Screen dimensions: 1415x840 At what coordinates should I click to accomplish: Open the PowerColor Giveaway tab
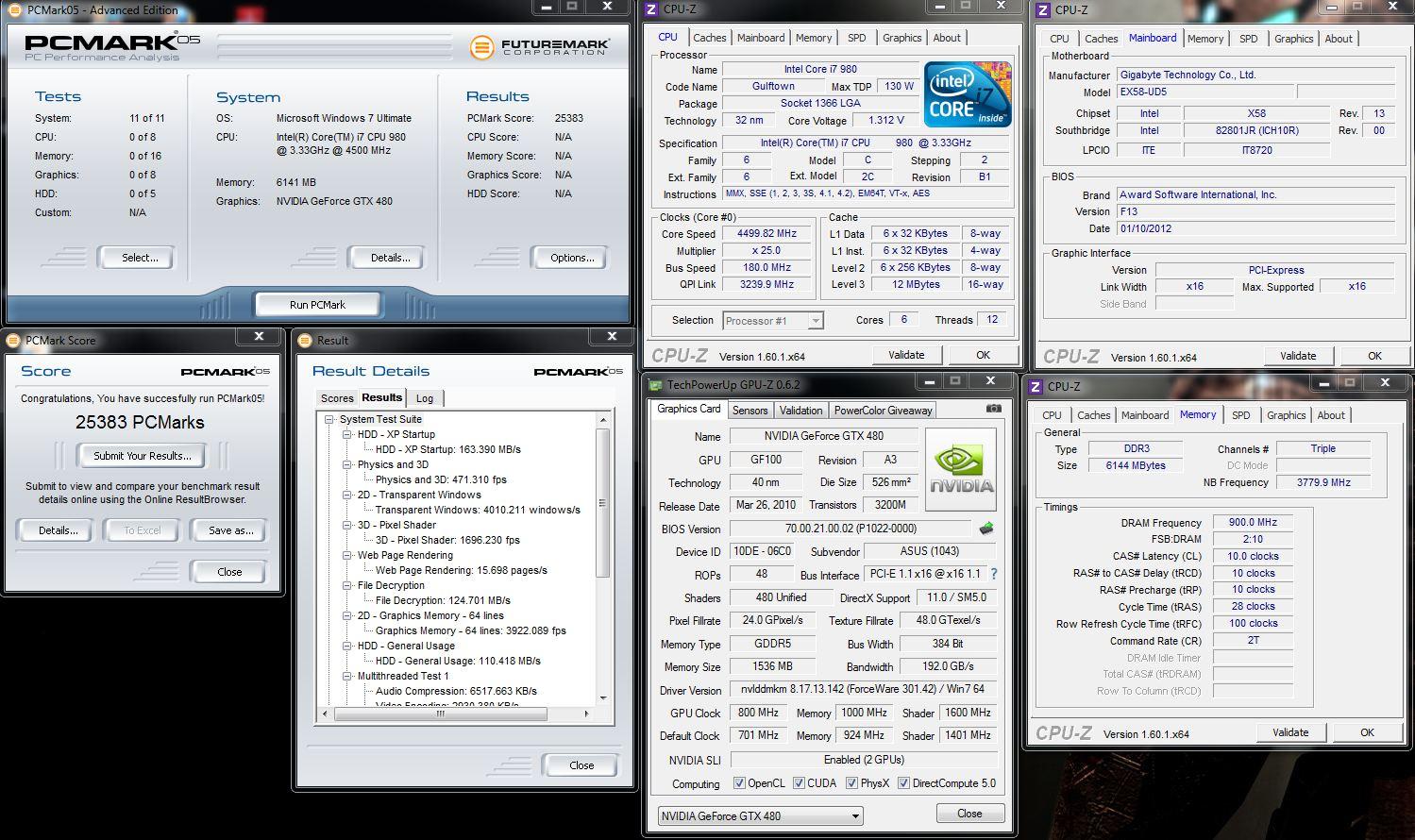pos(883,411)
